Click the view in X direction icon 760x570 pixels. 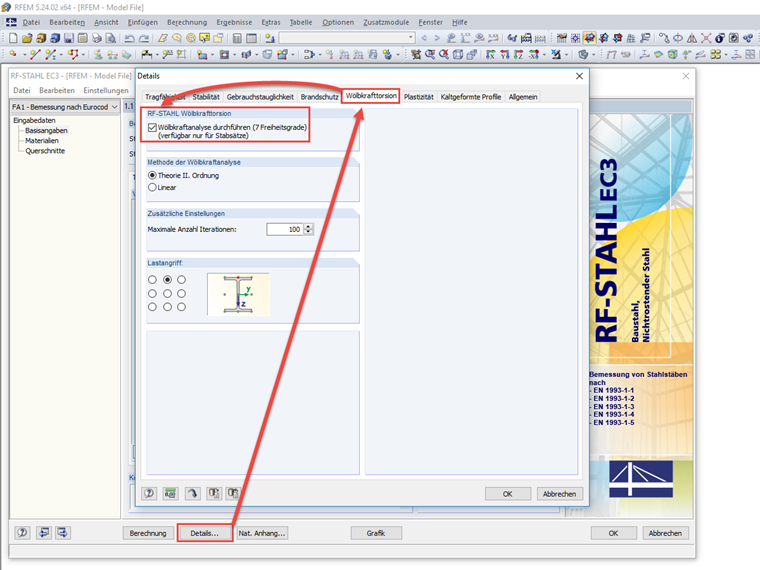(x=490, y=54)
